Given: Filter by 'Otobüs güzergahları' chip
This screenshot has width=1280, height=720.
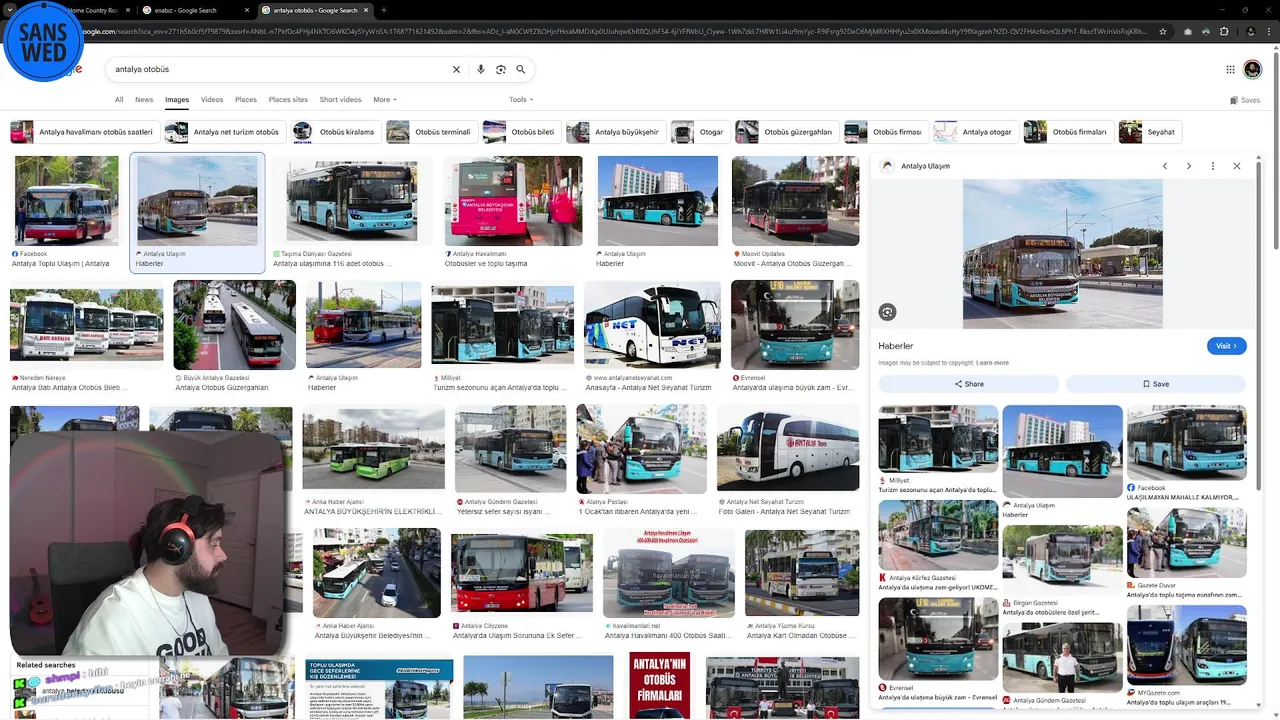Looking at the screenshot, I should [x=786, y=132].
